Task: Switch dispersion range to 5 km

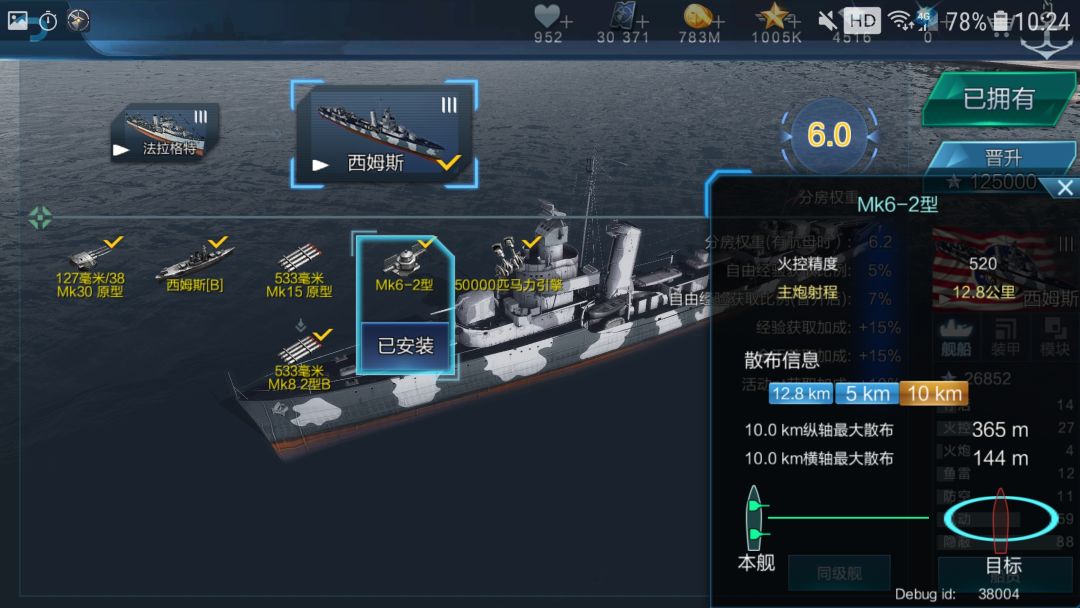Action: [x=866, y=394]
